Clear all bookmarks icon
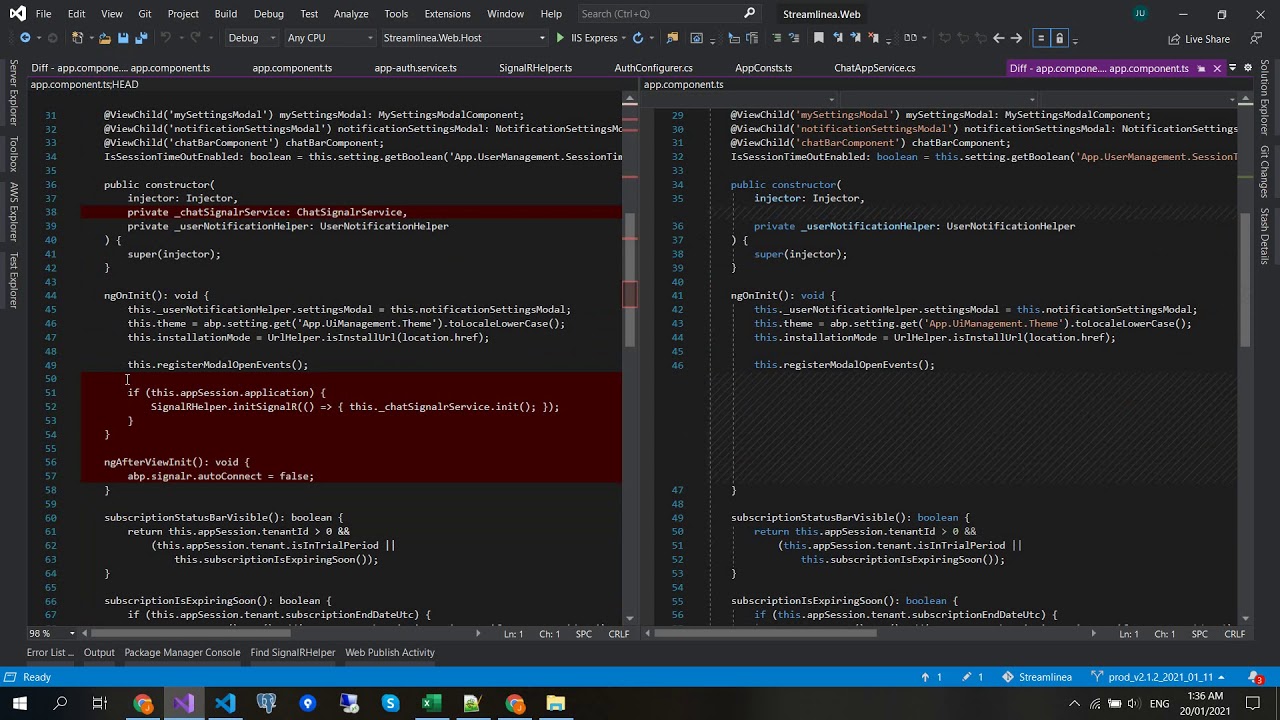 pos(873,38)
